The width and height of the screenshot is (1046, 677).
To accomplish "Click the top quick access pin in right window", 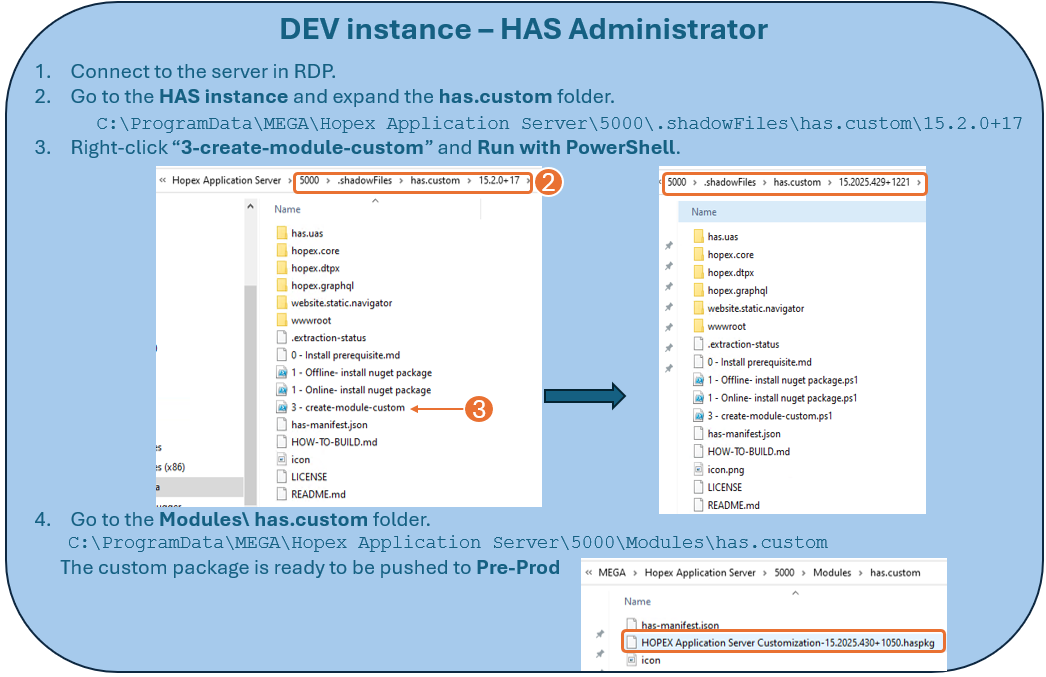I will coord(668,246).
